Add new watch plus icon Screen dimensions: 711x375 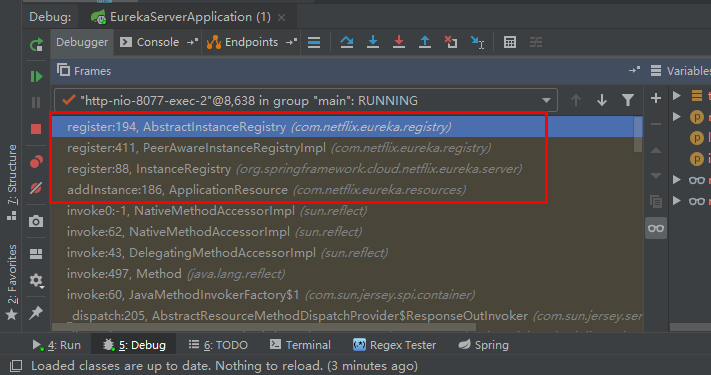[x=656, y=98]
